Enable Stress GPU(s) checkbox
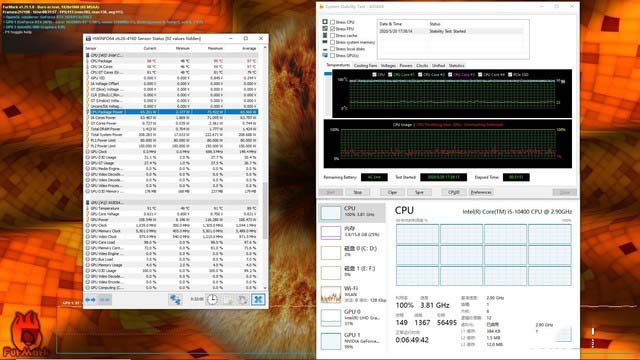640x360 pixels. click(x=332, y=56)
